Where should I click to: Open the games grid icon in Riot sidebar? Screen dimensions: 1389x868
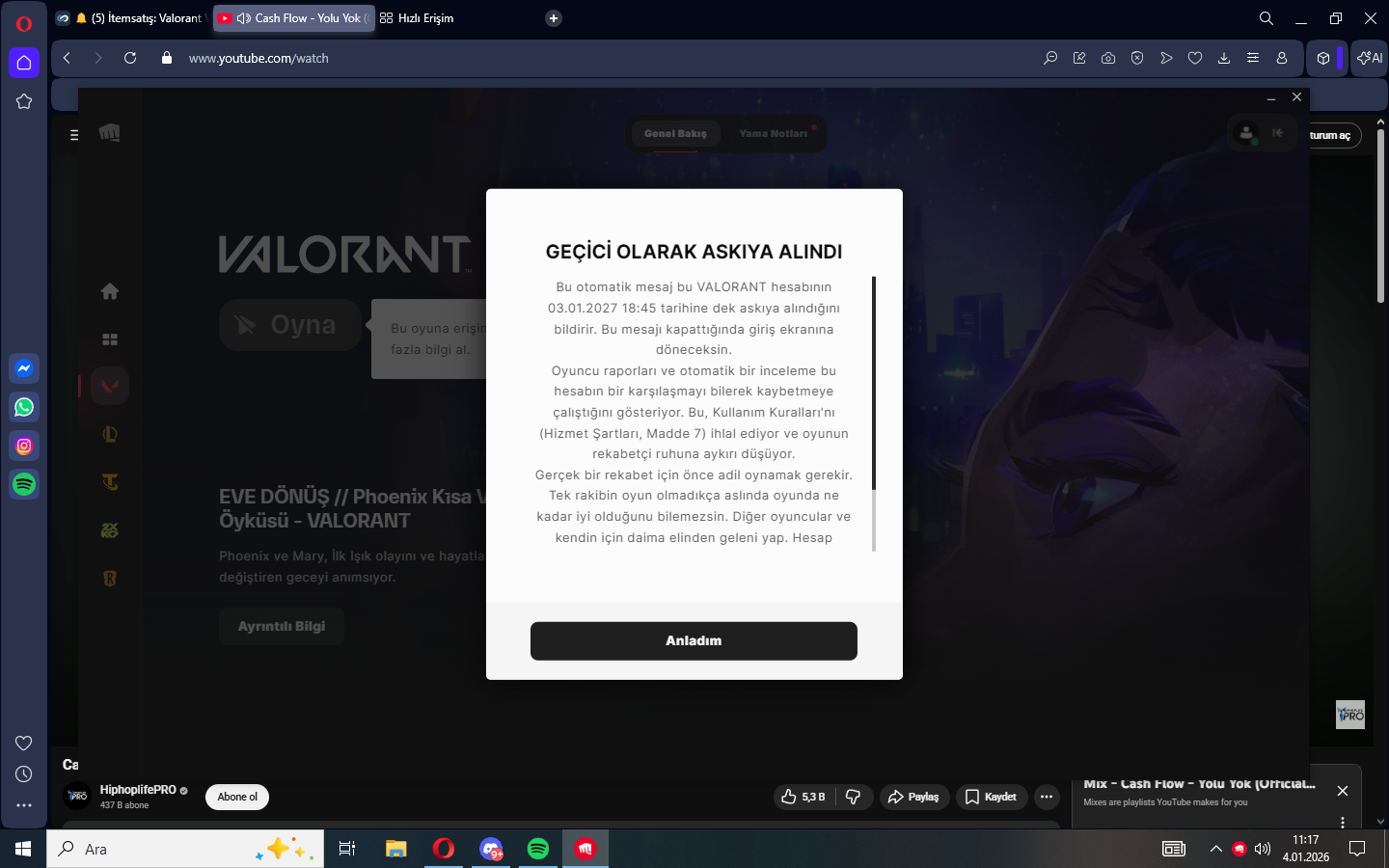[110, 339]
